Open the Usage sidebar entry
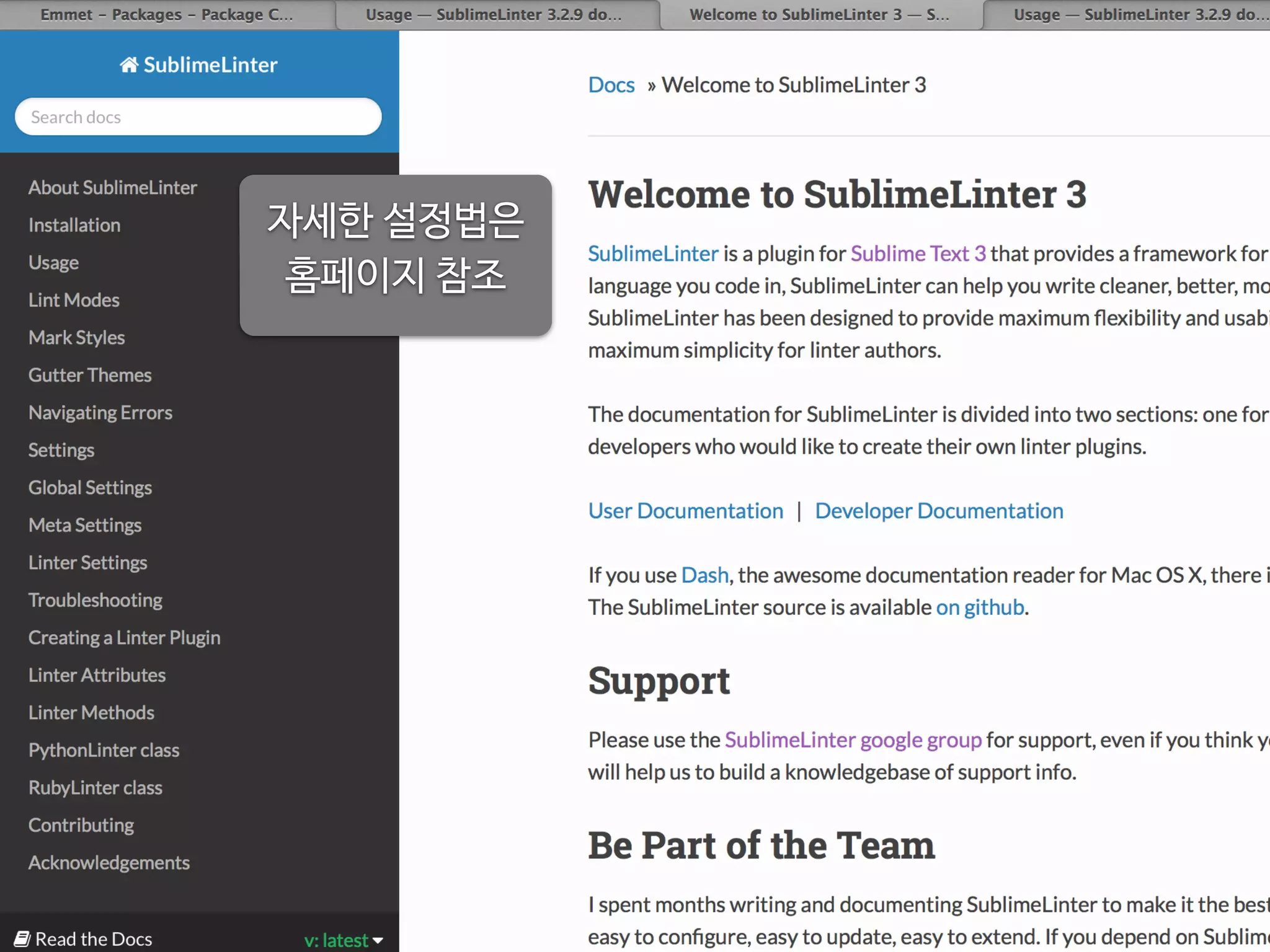 53,263
